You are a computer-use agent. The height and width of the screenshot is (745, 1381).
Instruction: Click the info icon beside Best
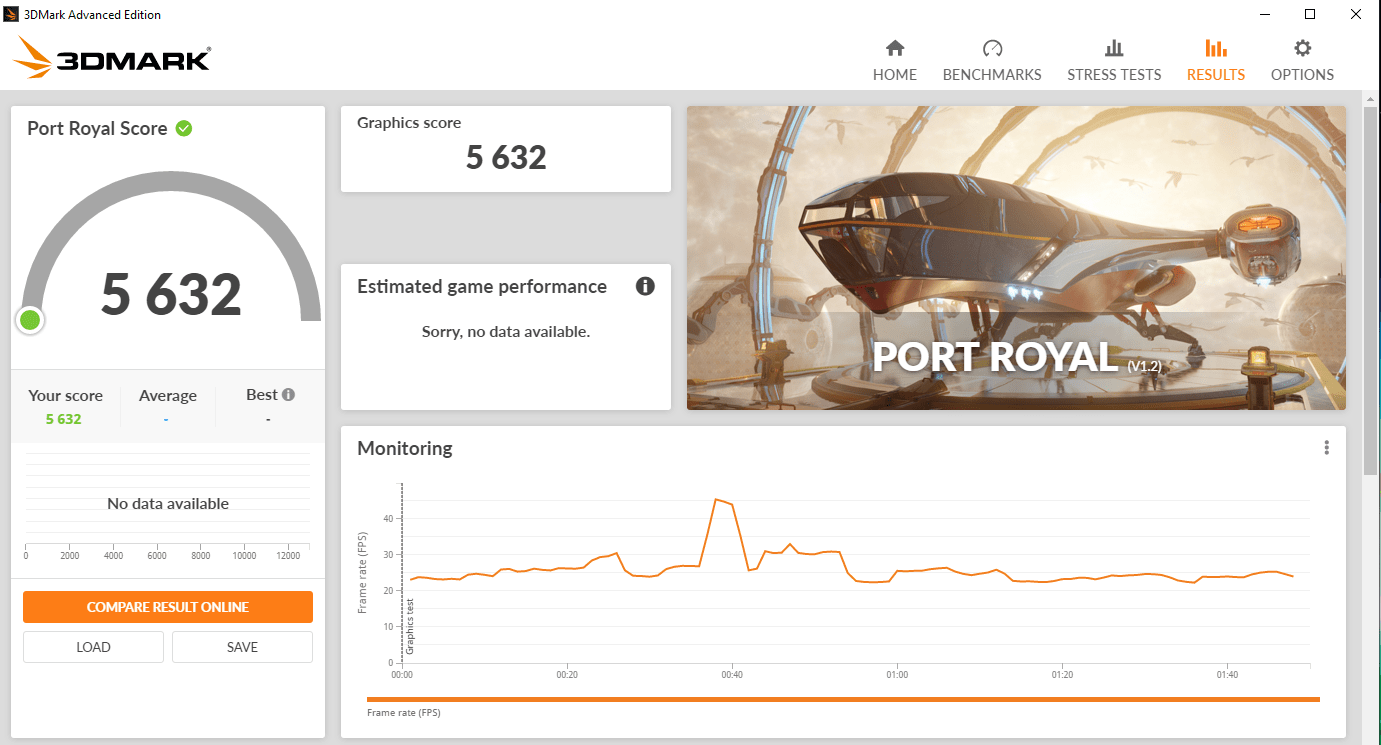(x=288, y=395)
